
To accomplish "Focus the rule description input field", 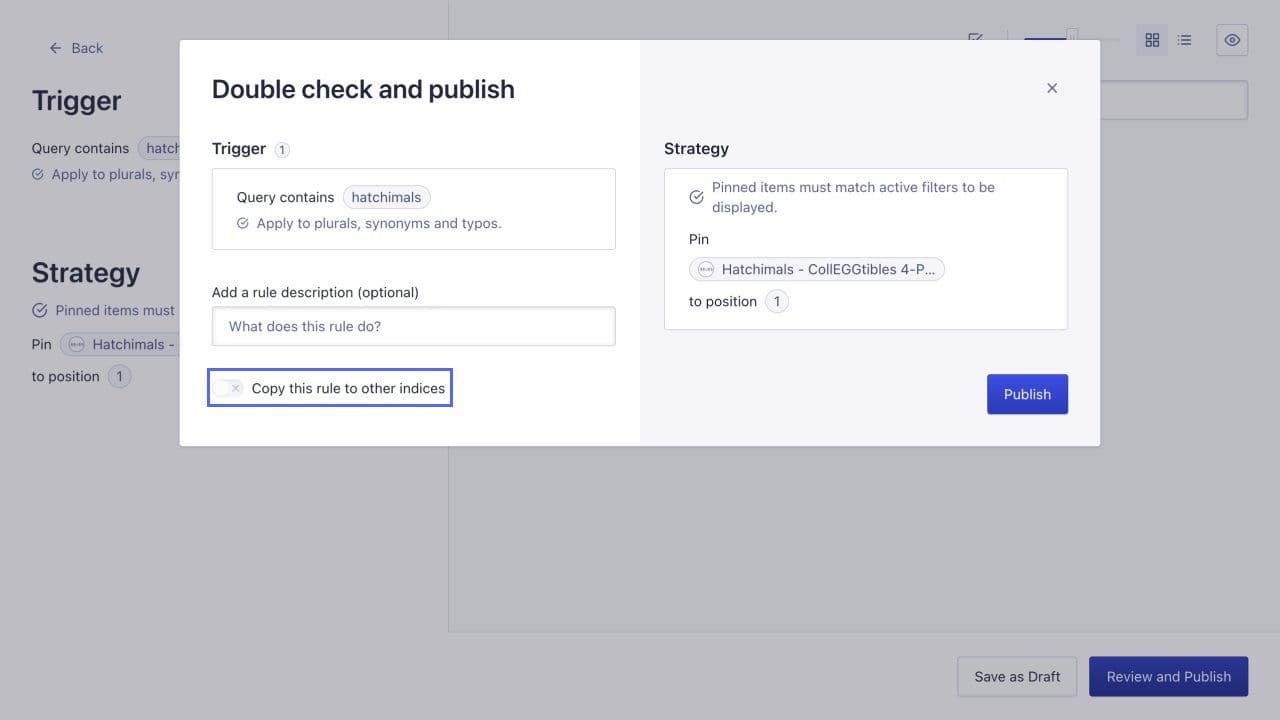I will click(x=413, y=326).
